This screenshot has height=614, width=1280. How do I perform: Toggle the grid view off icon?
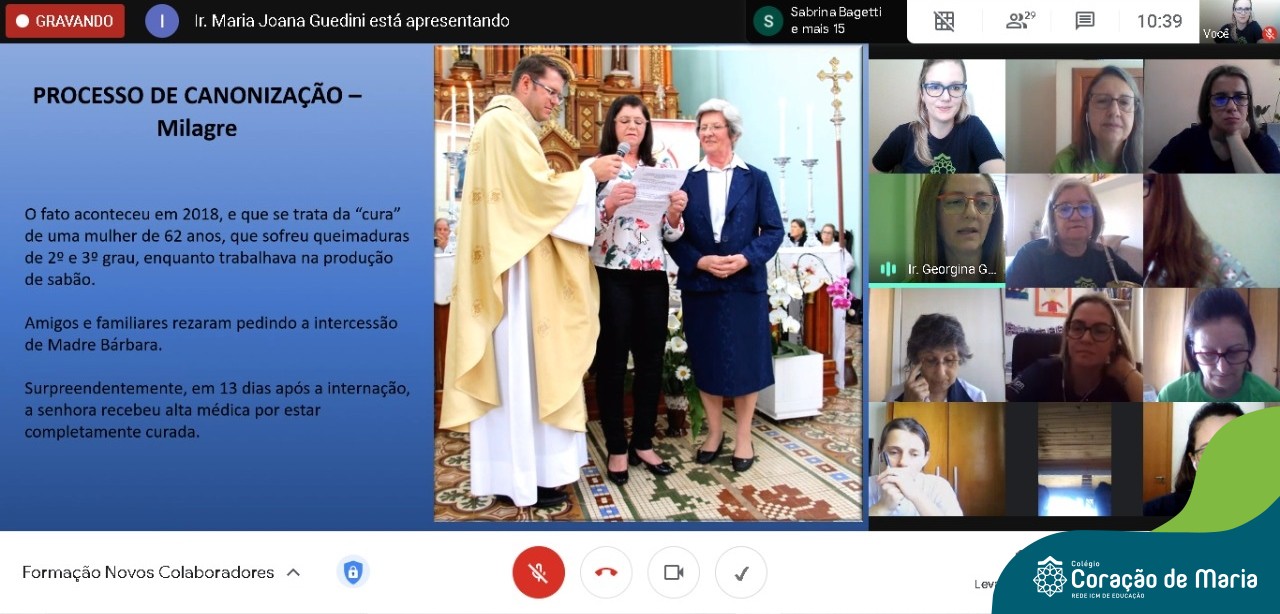point(944,21)
